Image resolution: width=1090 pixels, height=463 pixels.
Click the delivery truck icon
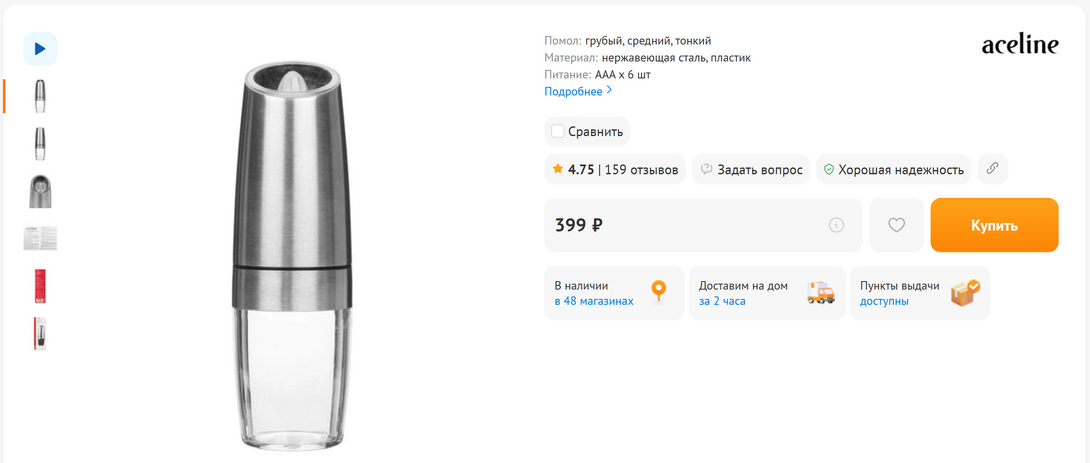820,293
